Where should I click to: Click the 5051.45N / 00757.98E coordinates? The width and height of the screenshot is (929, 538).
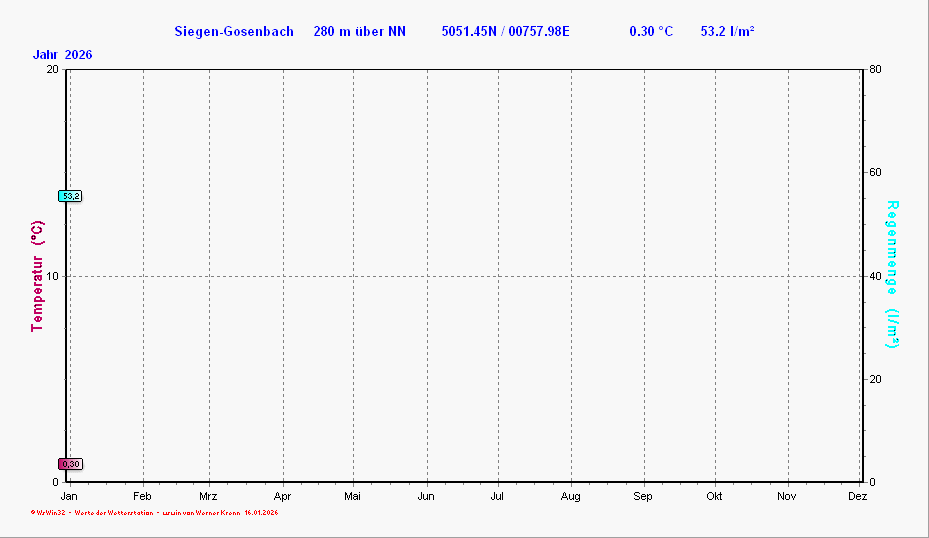click(x=505, y=31)
